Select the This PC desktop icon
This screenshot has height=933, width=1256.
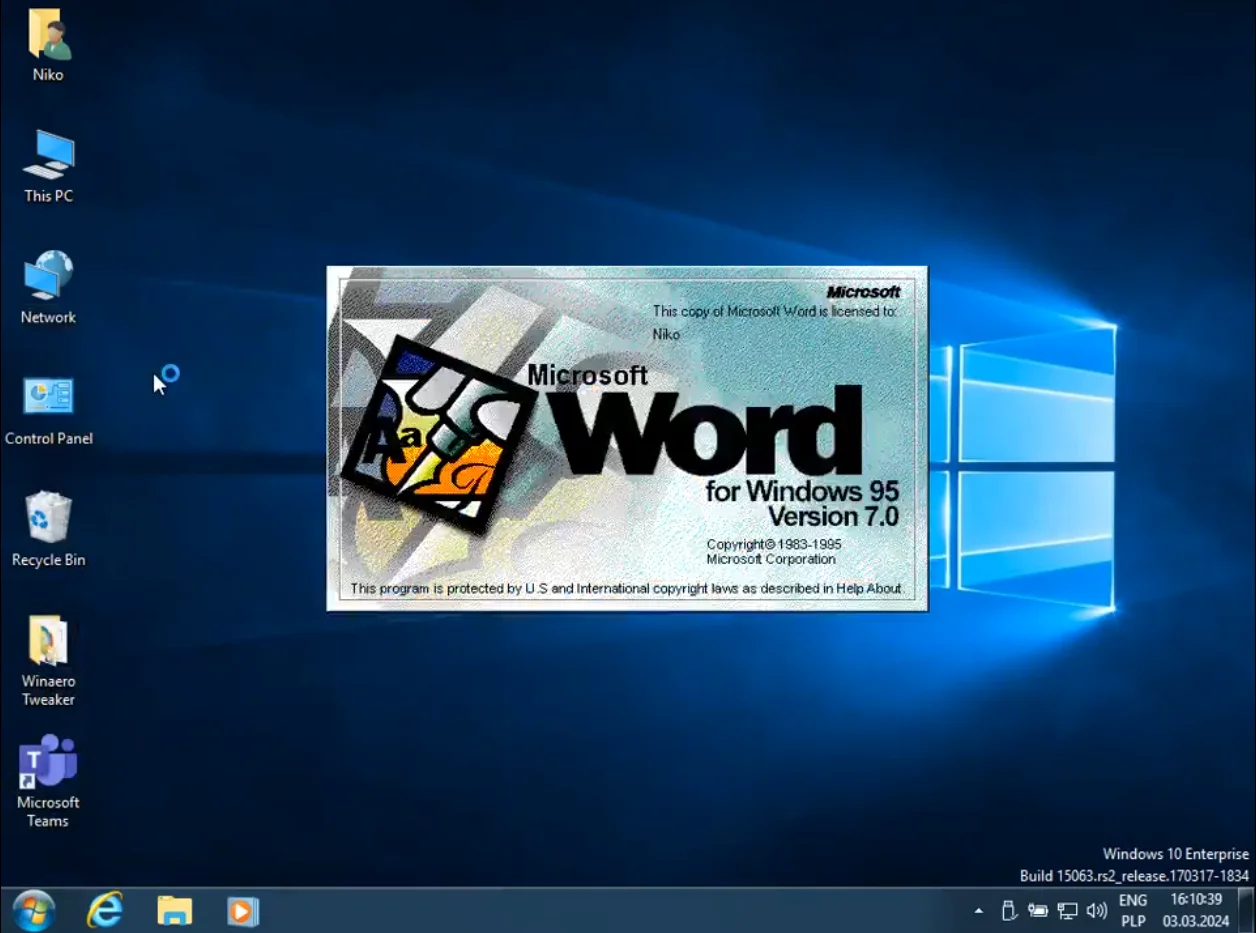pyautogui.click(x=48, y=156)
